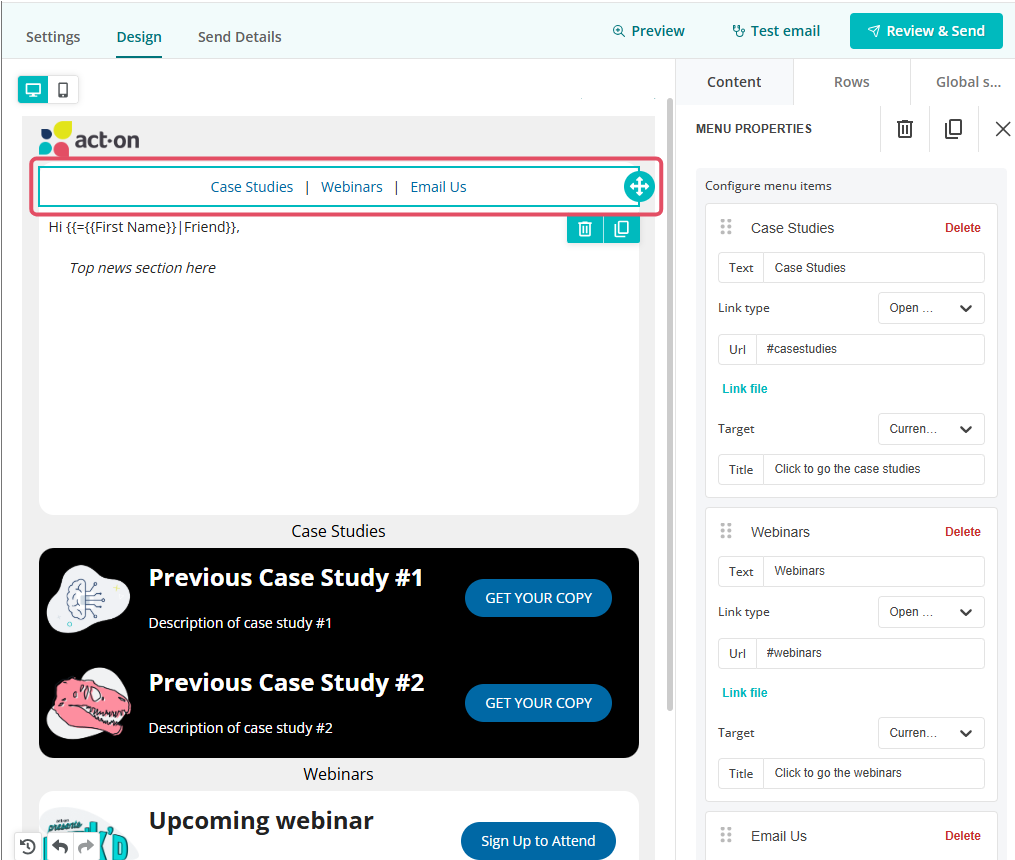Screen dimensions: 1015x860
Task: Edit the #casestudies Url field
Action: click(x=870, y=349)
